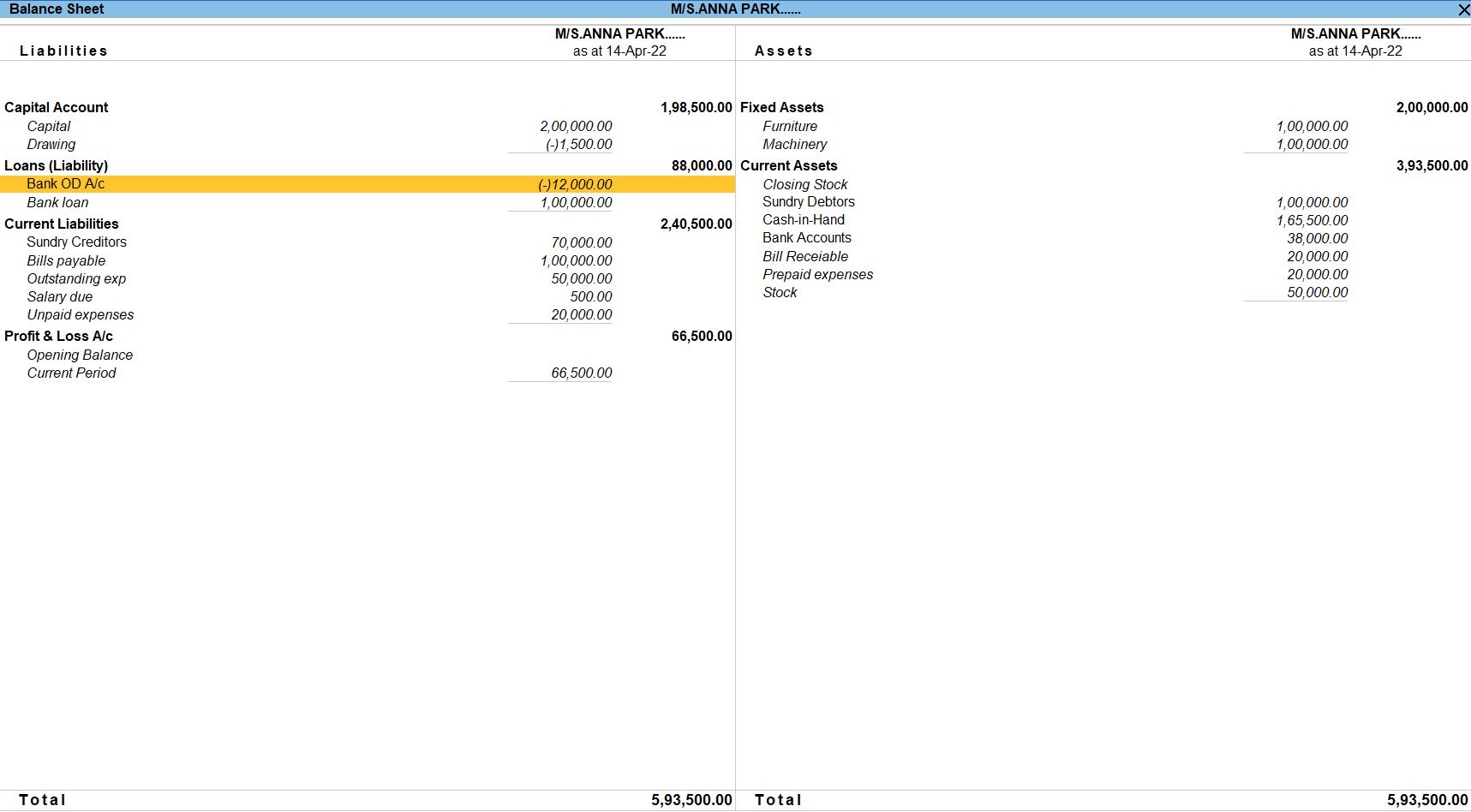The image size is (1471, 812).
Task: Click the Bills payable entry
Action: point(66,260)
